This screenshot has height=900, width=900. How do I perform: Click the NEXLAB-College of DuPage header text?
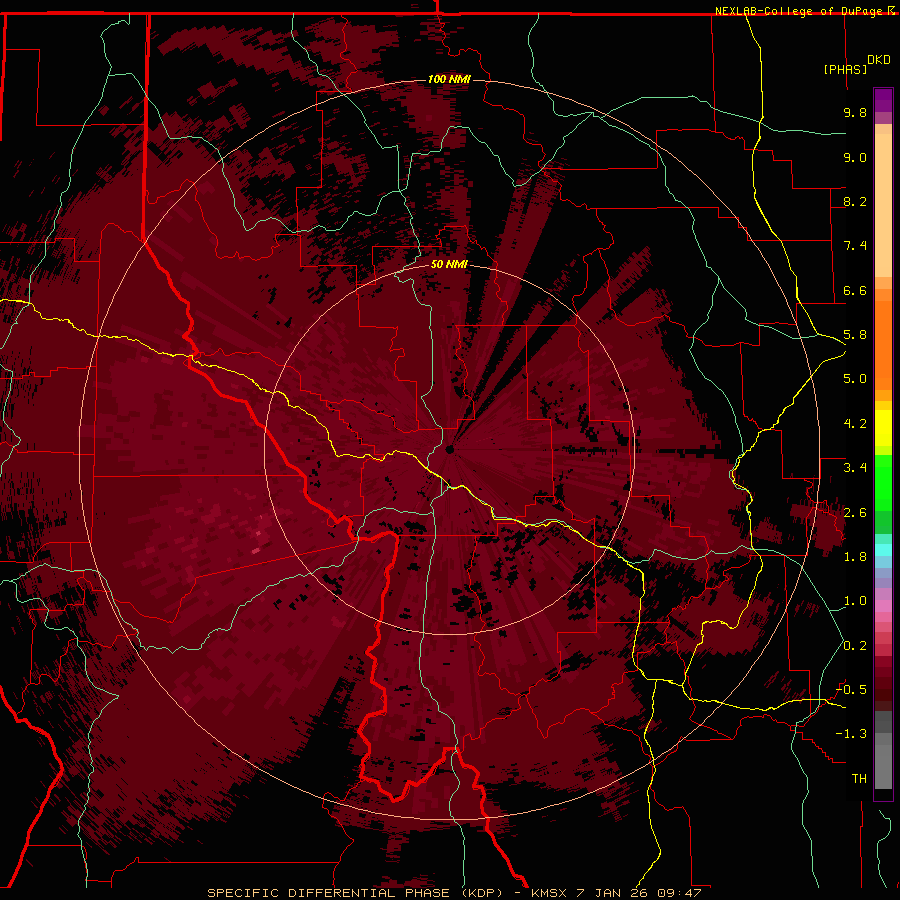800,11
